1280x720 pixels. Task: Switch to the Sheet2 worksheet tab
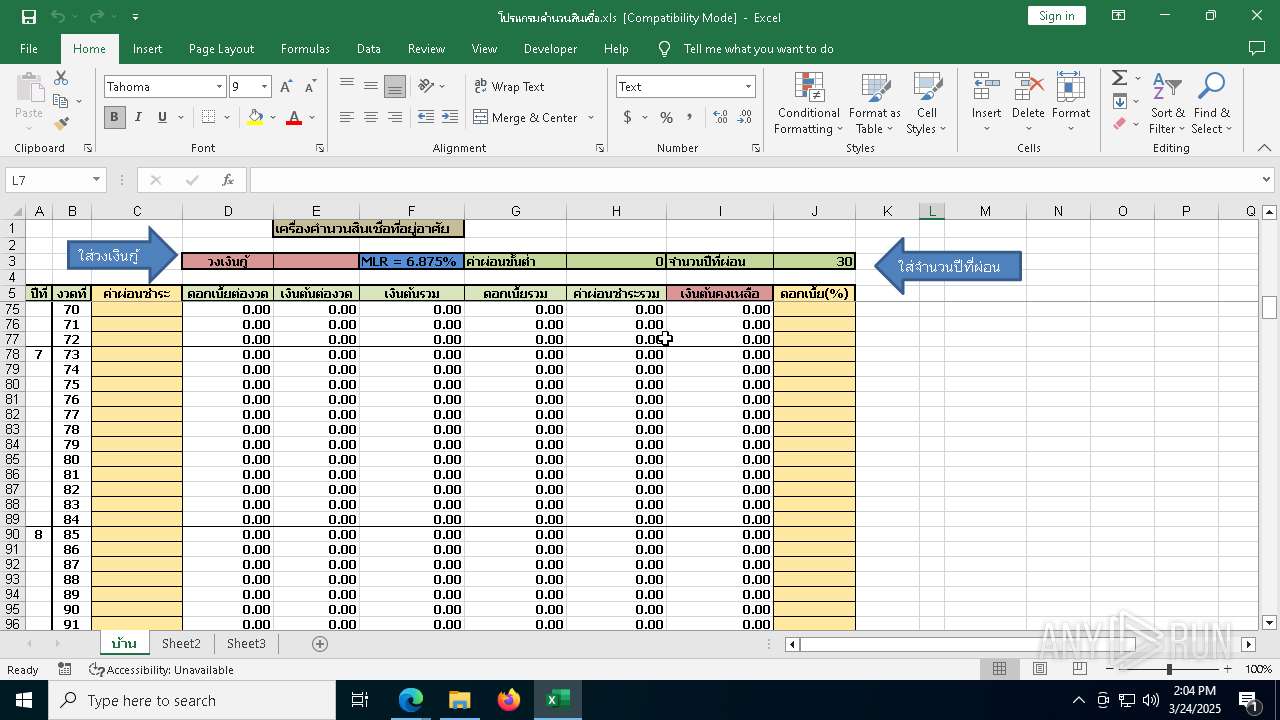pos(181,644)
